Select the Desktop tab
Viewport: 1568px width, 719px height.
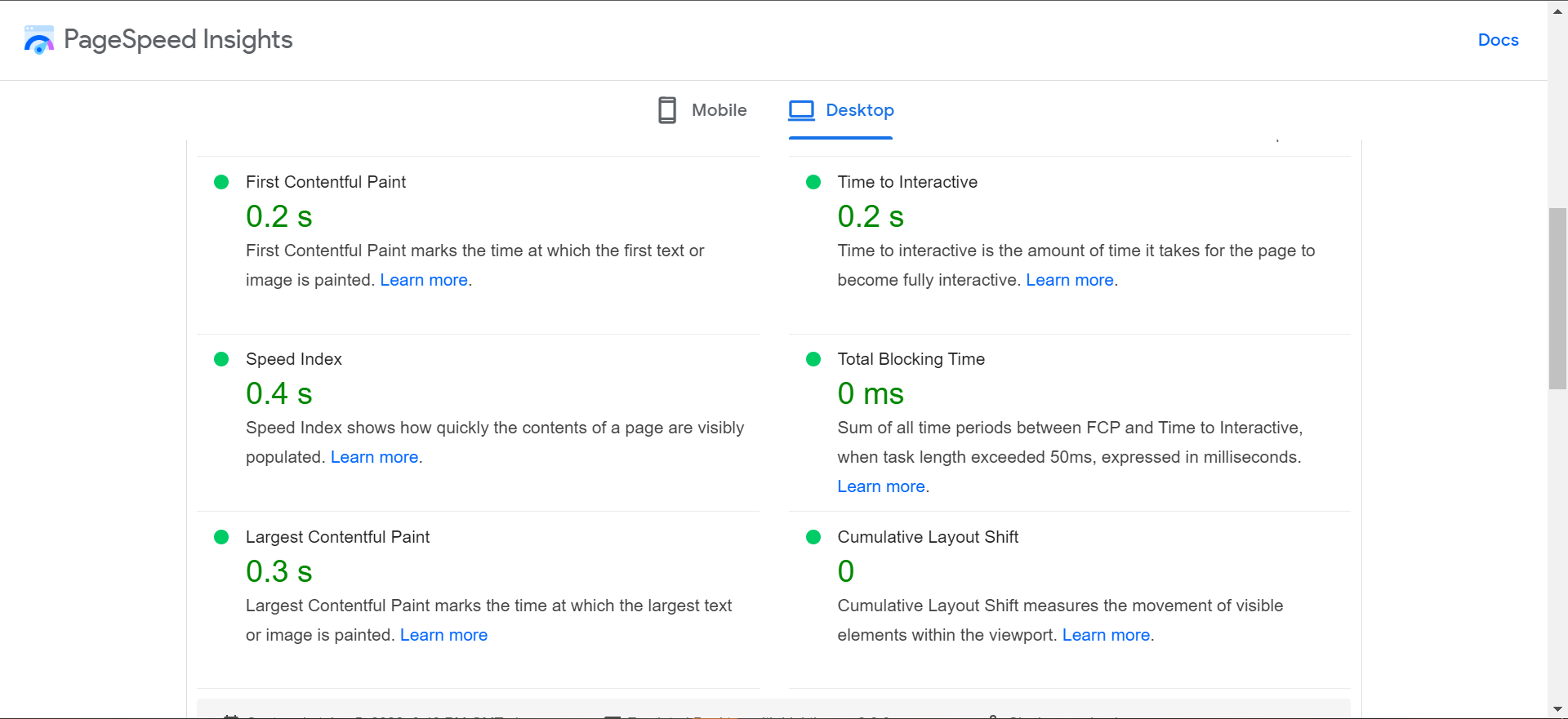pyautogui.click(x=841, y=110)
